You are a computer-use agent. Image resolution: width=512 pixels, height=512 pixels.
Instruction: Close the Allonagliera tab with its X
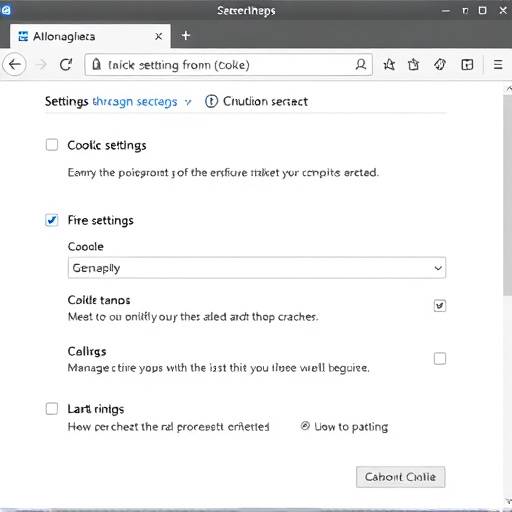click(x=159, y=36)
